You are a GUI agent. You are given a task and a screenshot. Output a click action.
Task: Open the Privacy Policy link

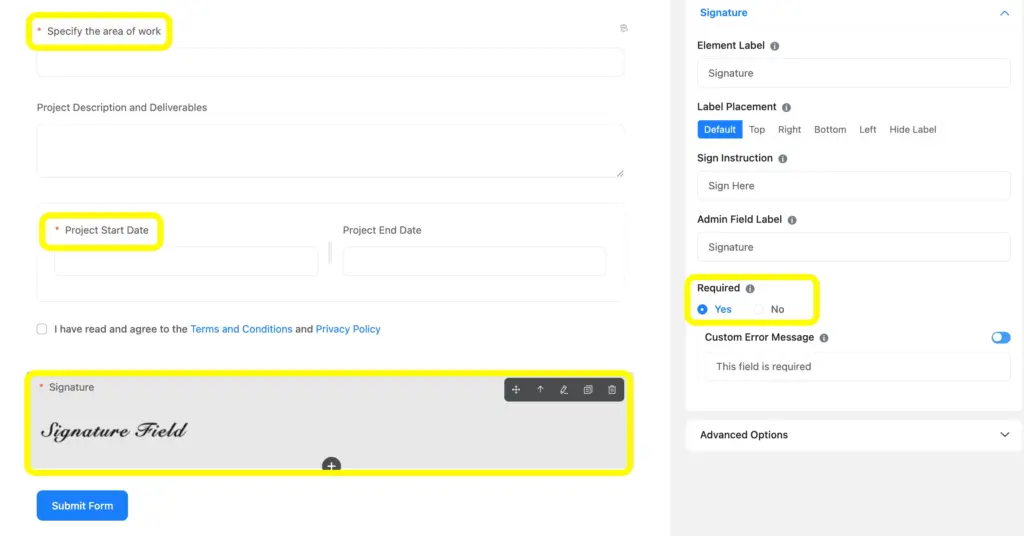[x=348, y=329]
